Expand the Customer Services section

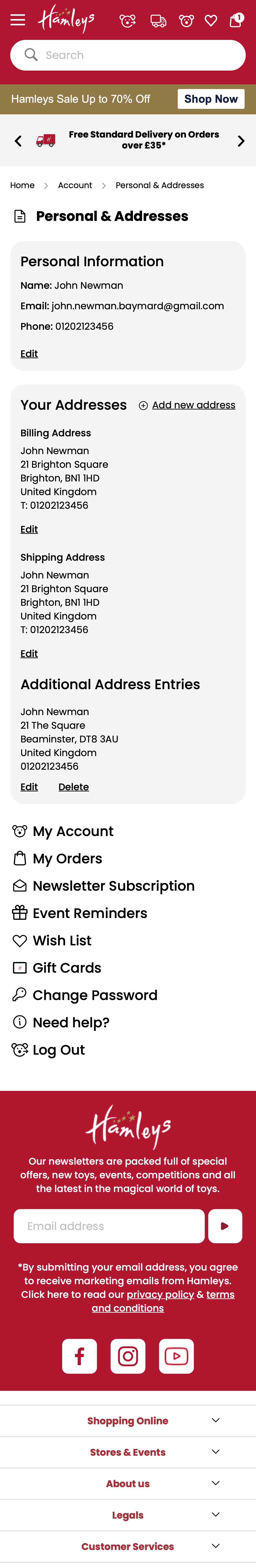click(x=128, y=1547)
